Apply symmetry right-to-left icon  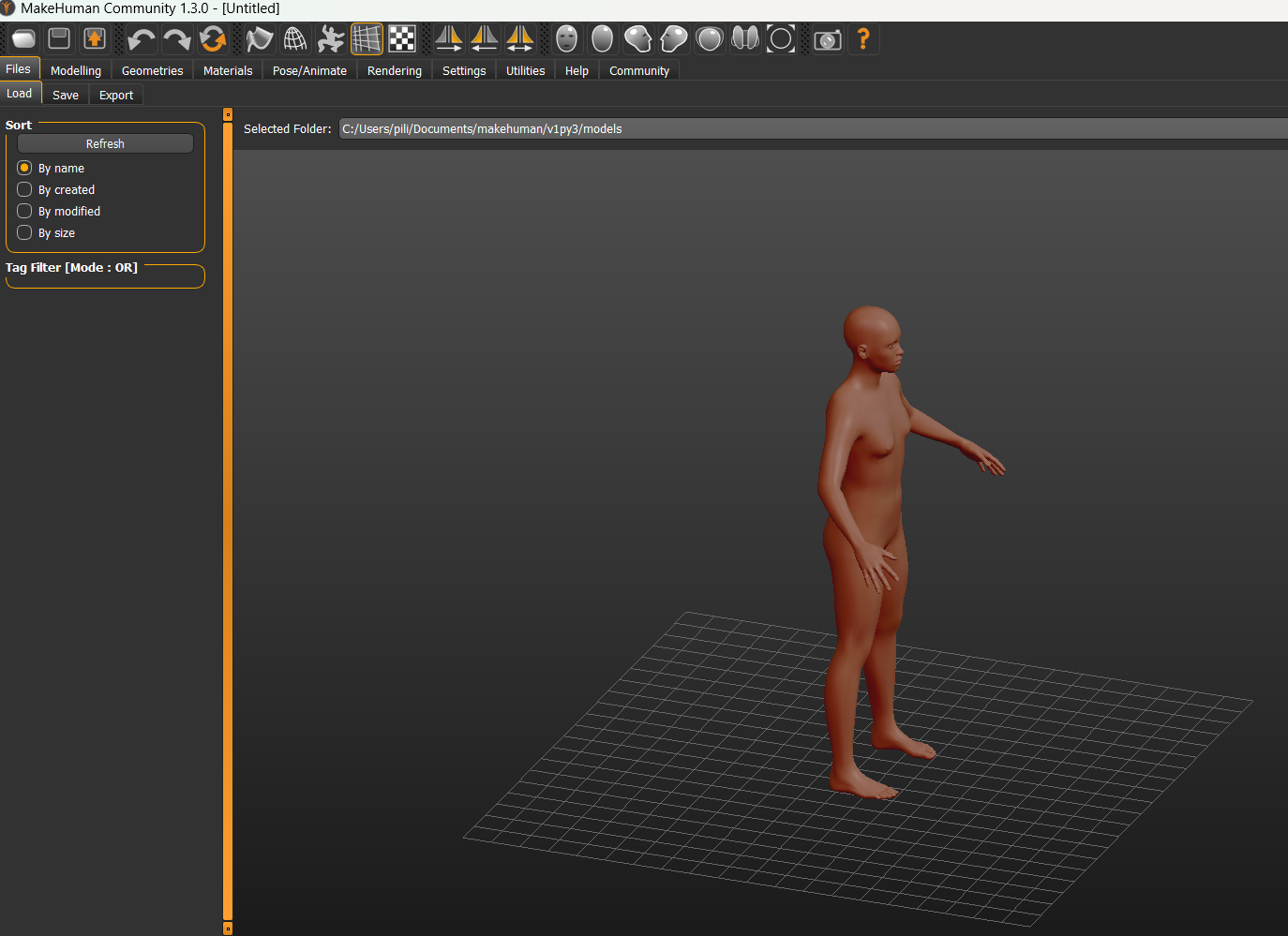coord(485,39)
